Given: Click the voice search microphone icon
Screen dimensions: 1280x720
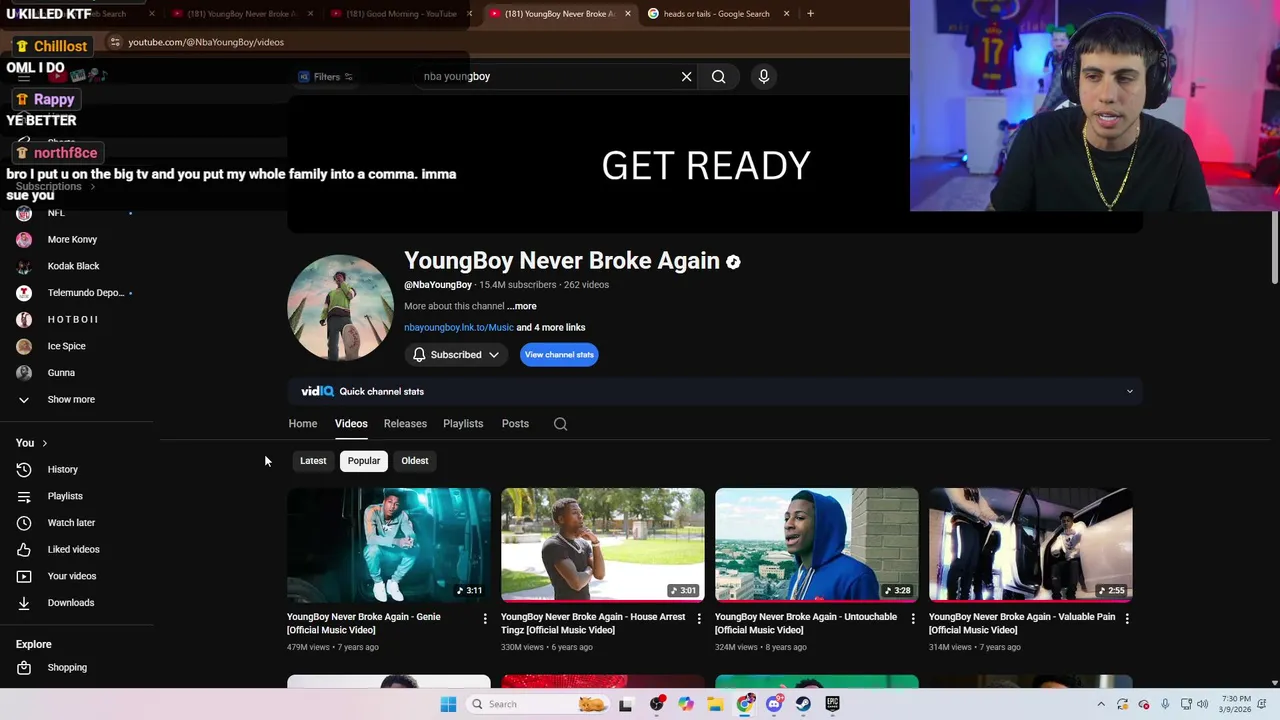Looking at the screenshot, I should click(764, 76).
